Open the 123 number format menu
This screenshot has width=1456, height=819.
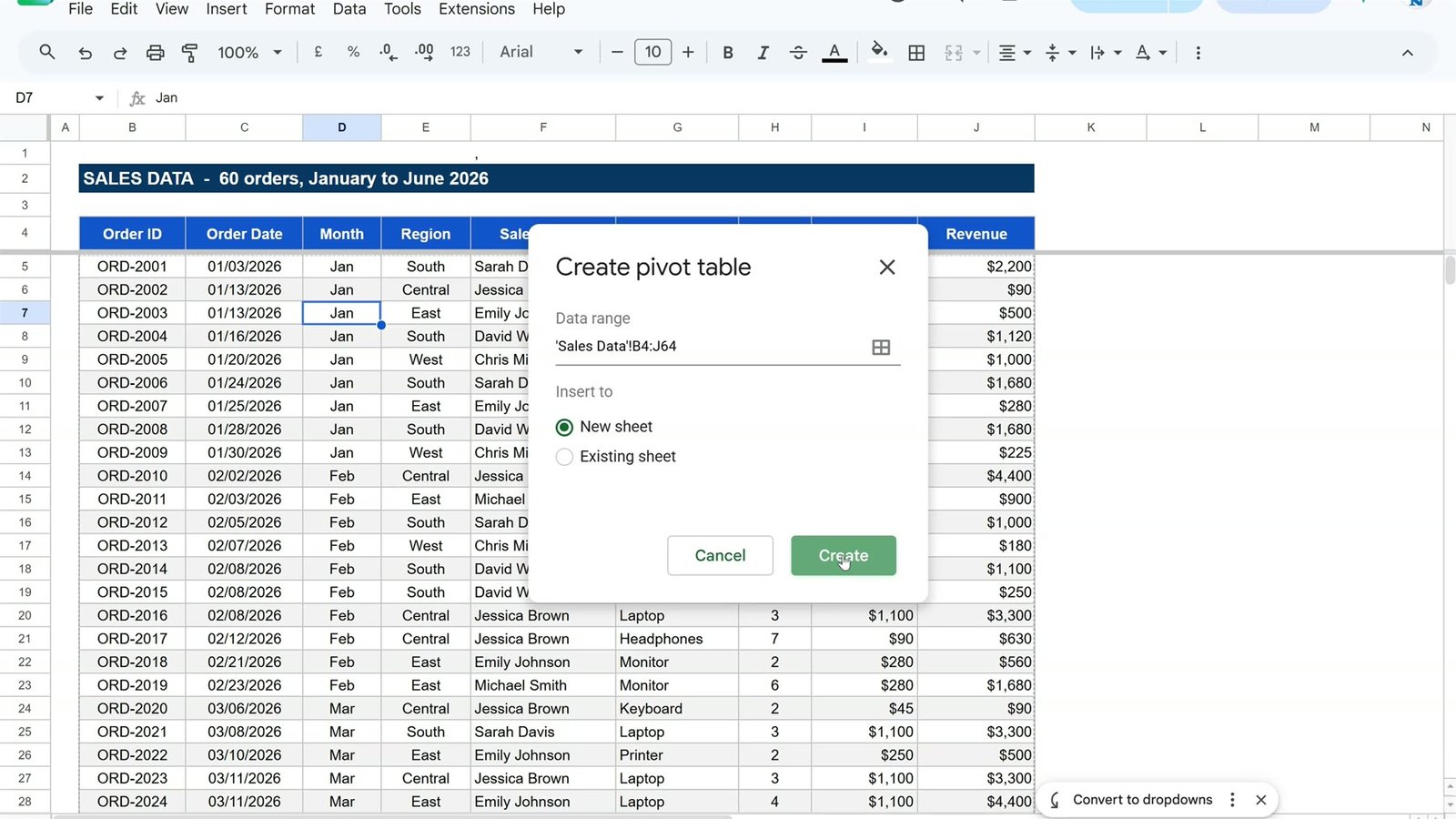pos(460,53)
